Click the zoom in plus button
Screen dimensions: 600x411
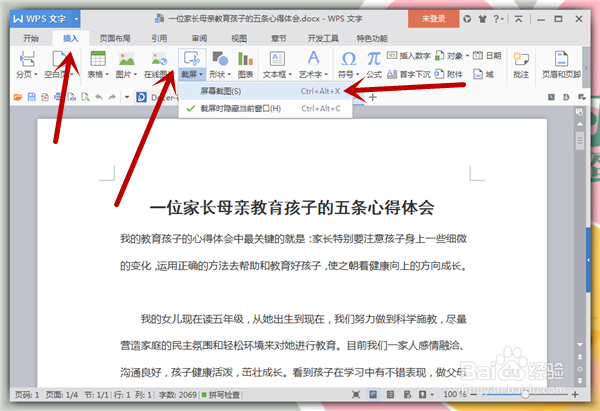pos(575,394)
